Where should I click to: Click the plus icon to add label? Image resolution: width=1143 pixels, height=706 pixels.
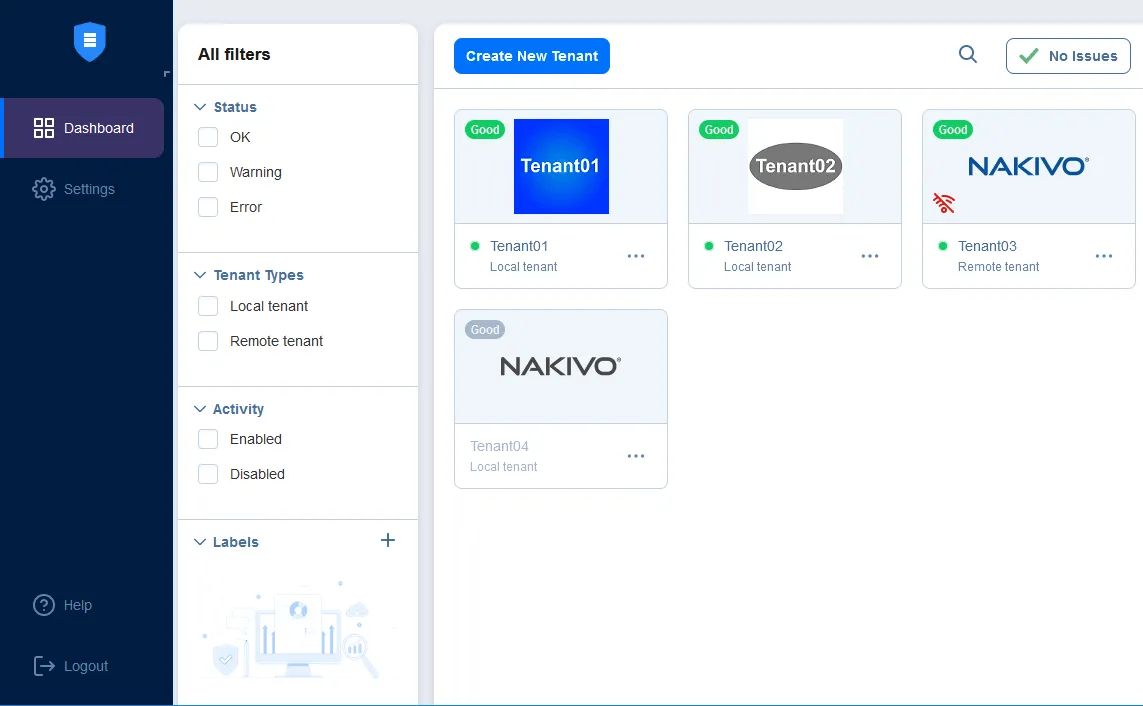pos(388,541)
